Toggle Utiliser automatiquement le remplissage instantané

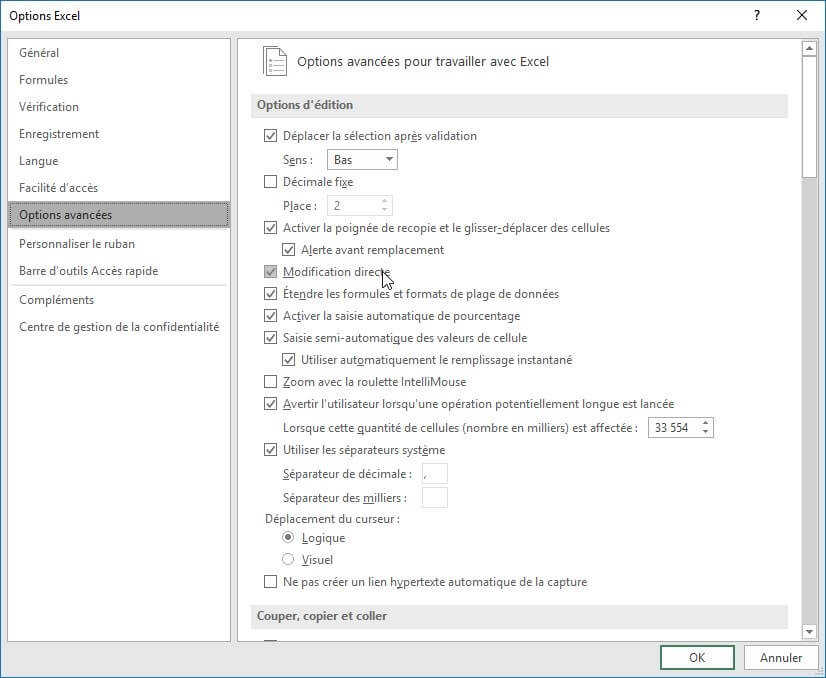click(288, 360)
